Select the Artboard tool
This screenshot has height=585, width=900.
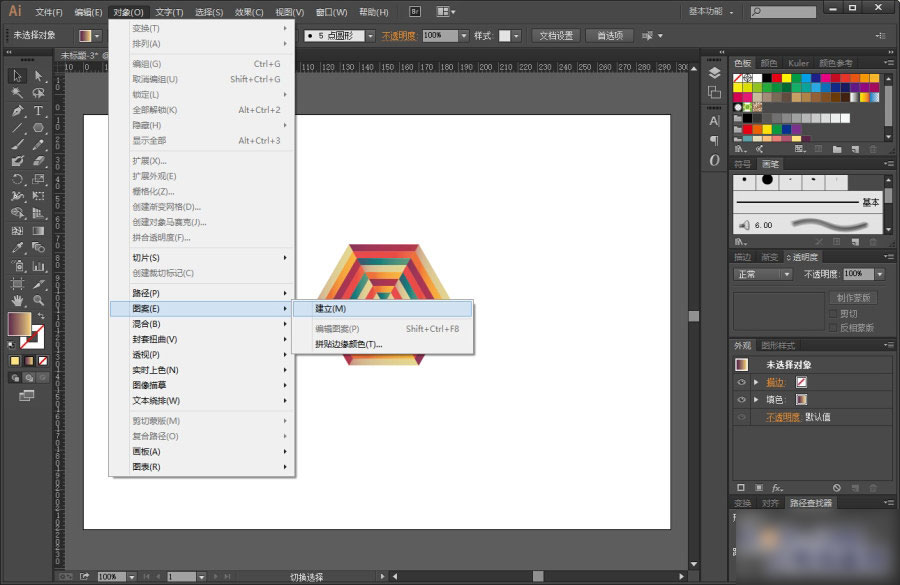(x=17, y=284)
